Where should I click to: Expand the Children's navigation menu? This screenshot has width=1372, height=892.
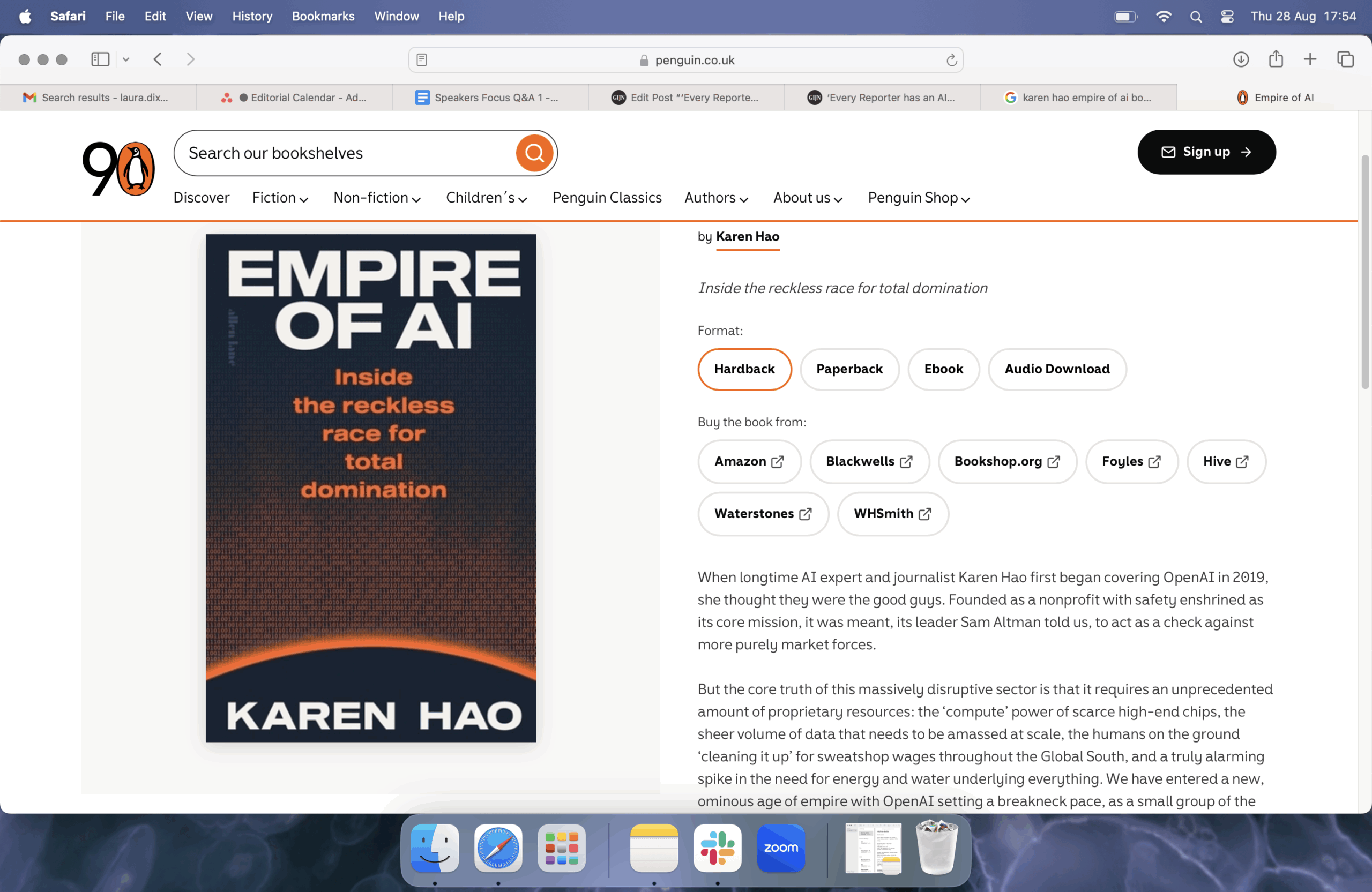point(487,198)
